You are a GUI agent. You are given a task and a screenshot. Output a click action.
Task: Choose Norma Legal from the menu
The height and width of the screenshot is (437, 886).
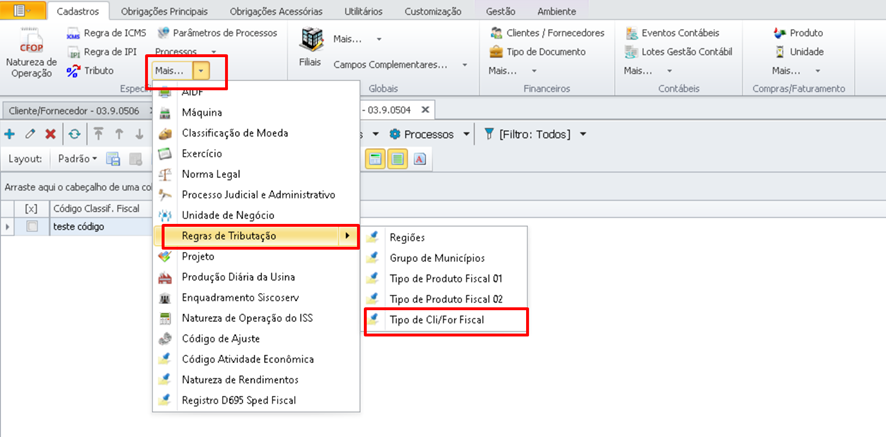coord(211,174)
